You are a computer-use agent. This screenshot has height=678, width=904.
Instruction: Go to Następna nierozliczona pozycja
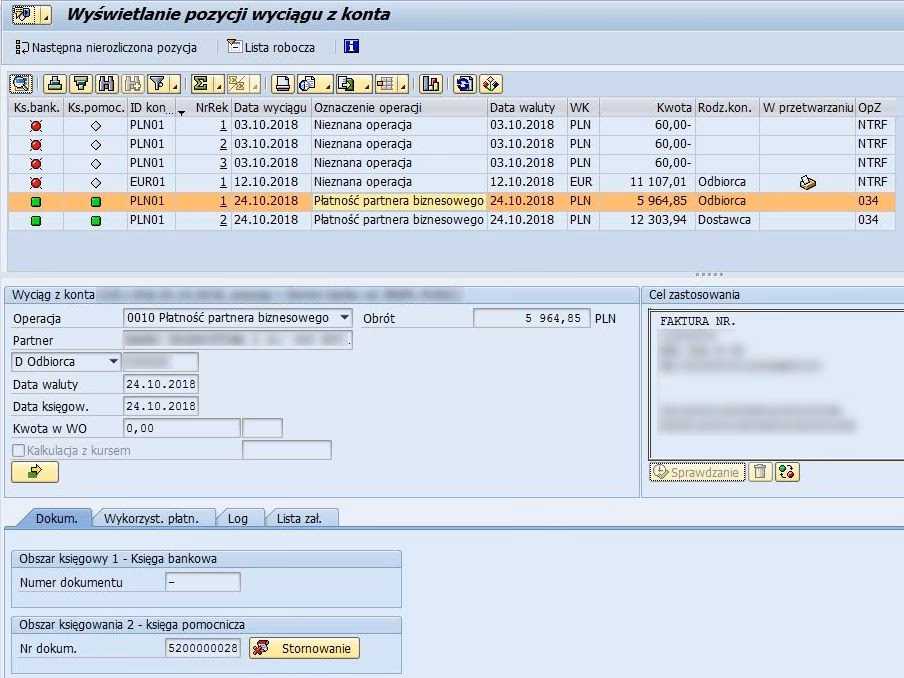pos(106,47)
